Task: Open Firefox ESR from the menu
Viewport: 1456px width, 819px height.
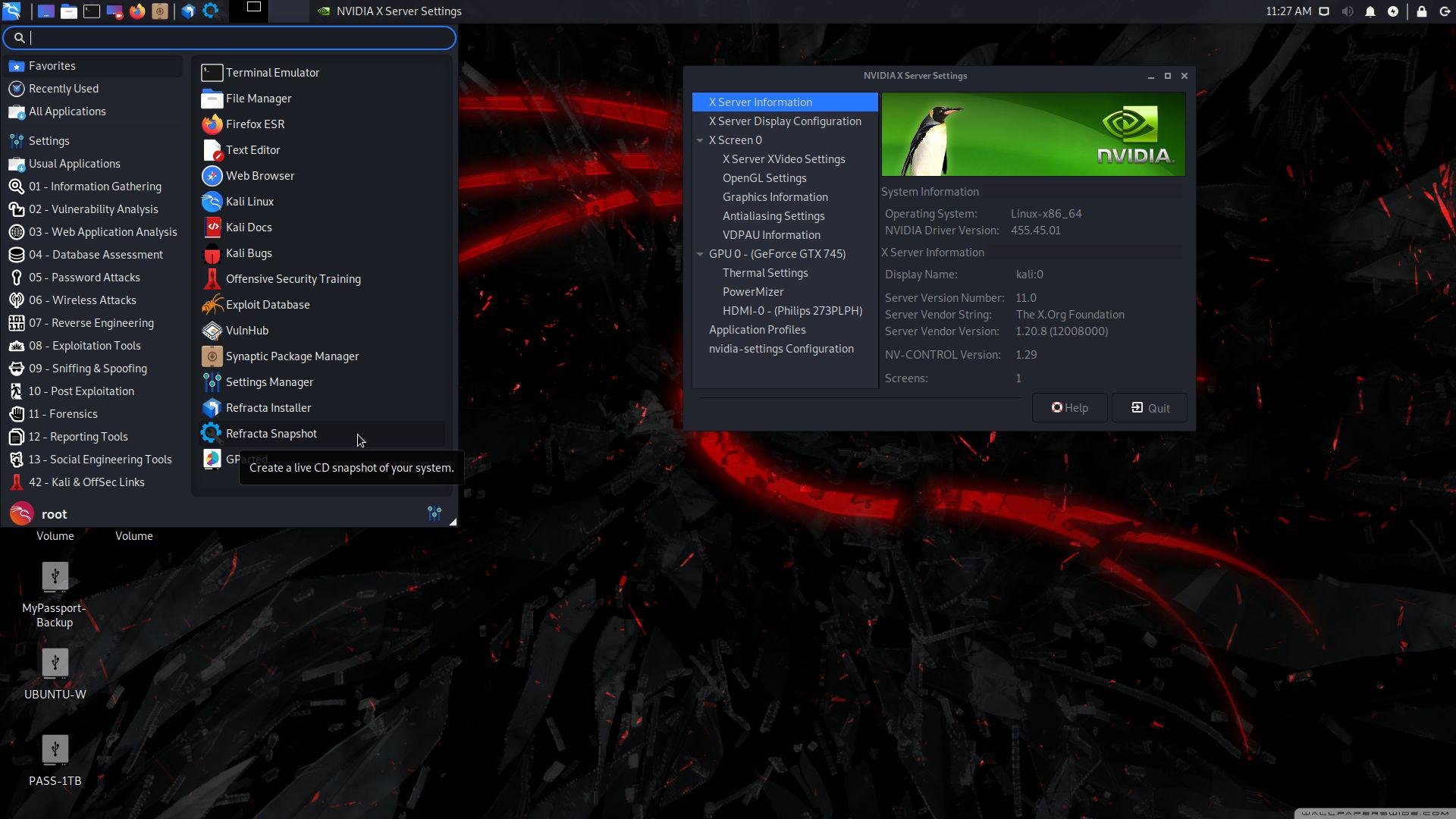Action: pos(255,124)
